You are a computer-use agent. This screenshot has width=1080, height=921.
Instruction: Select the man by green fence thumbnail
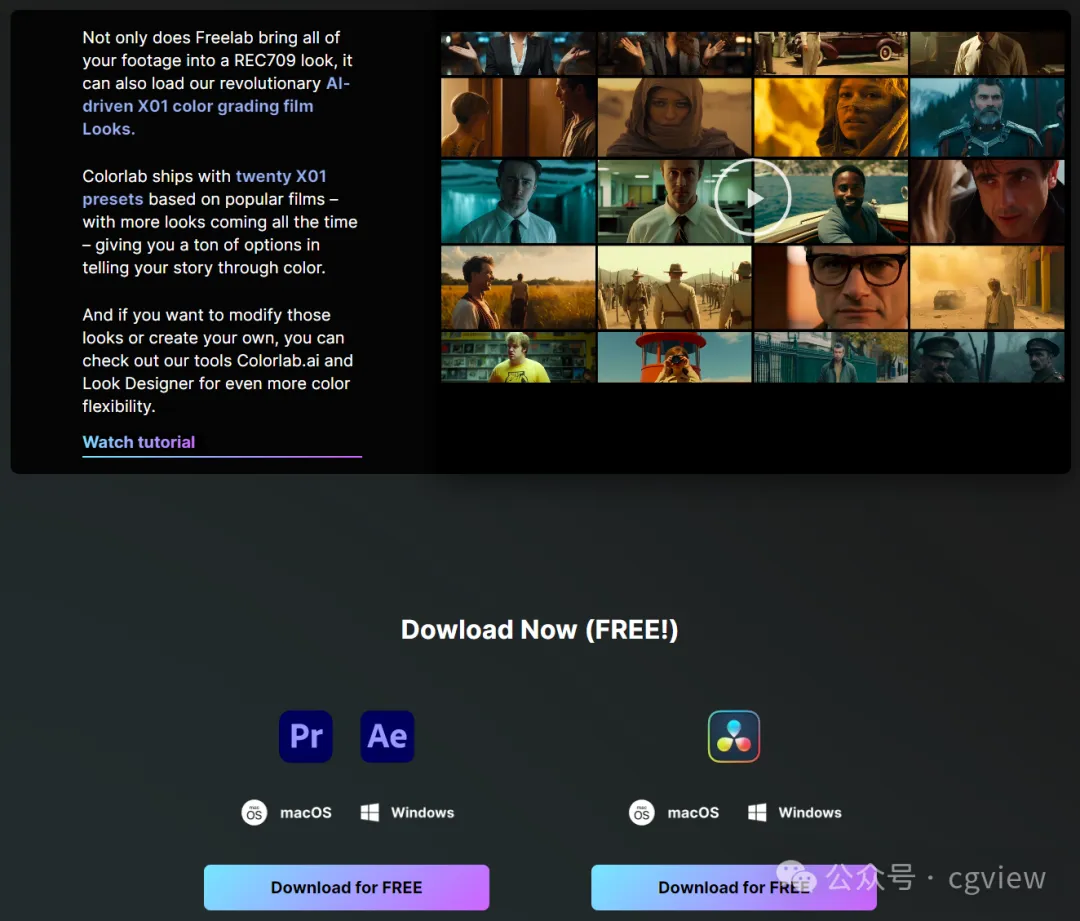tap(831, 357)
